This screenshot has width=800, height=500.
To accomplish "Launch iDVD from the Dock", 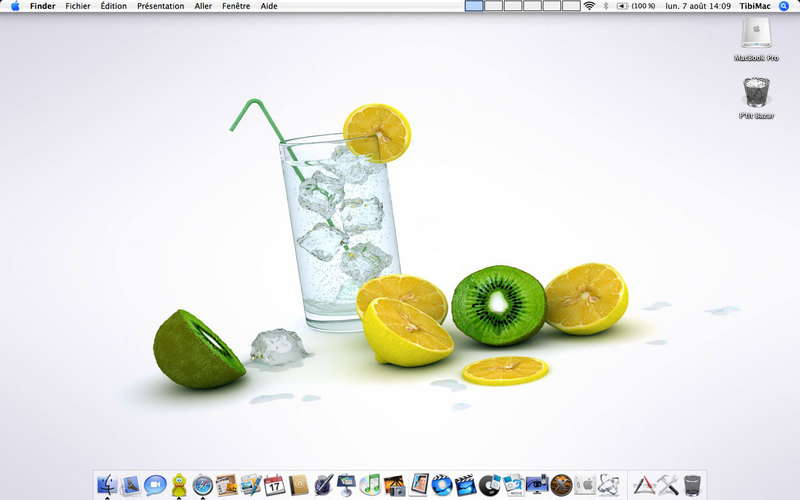I will click(442, 485).
